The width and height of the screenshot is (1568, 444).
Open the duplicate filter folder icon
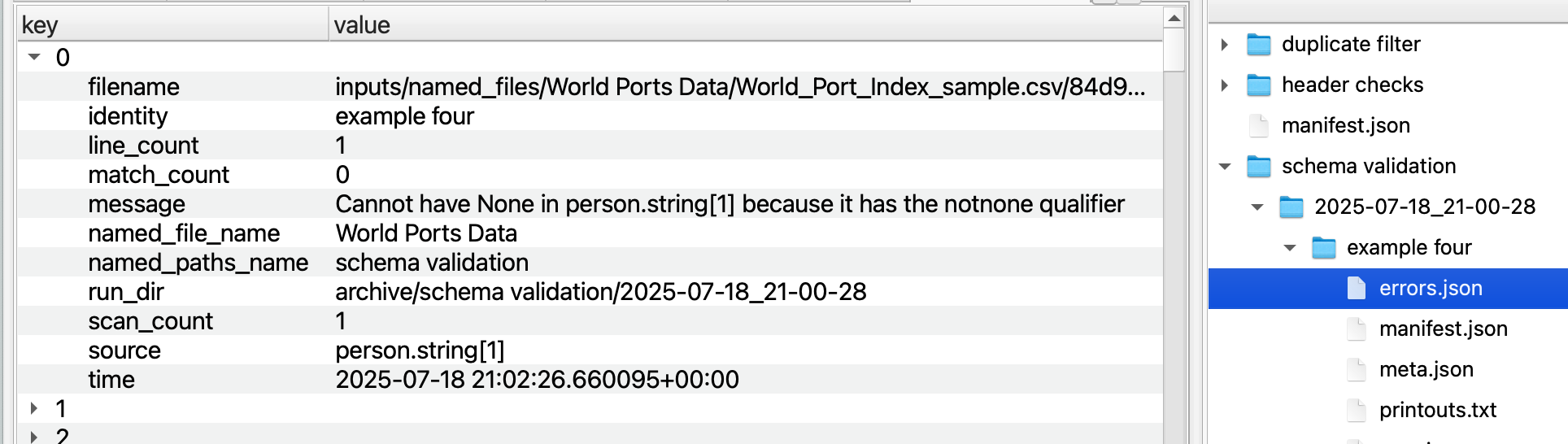pos(1258,44)
